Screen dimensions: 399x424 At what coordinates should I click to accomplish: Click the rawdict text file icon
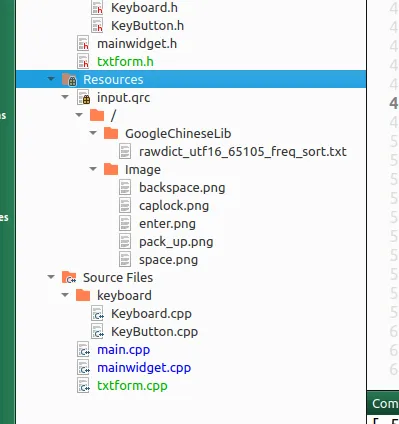coord(125,151)
